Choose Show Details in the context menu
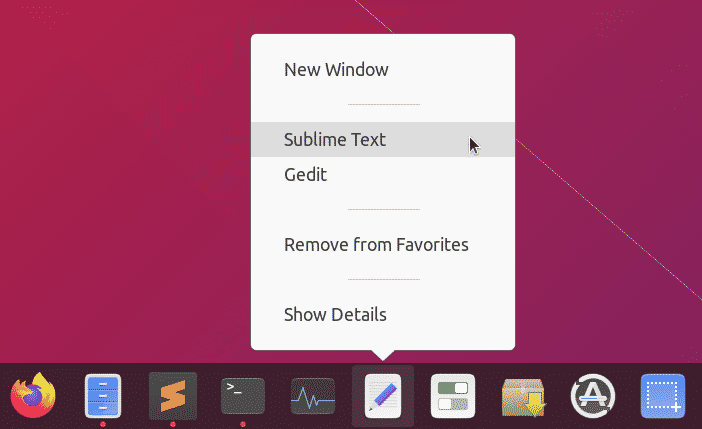The width and height of the screenshot is (702, 429). 383,314
